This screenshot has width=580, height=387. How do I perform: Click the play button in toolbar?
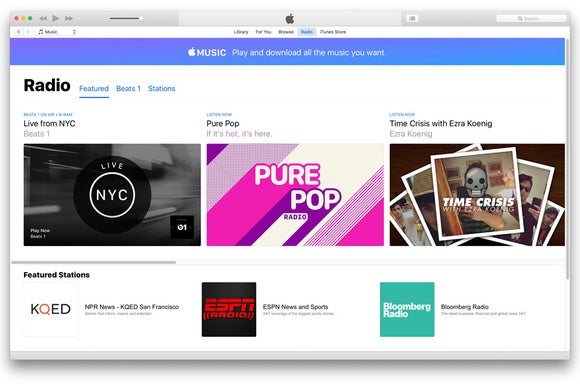55,18
